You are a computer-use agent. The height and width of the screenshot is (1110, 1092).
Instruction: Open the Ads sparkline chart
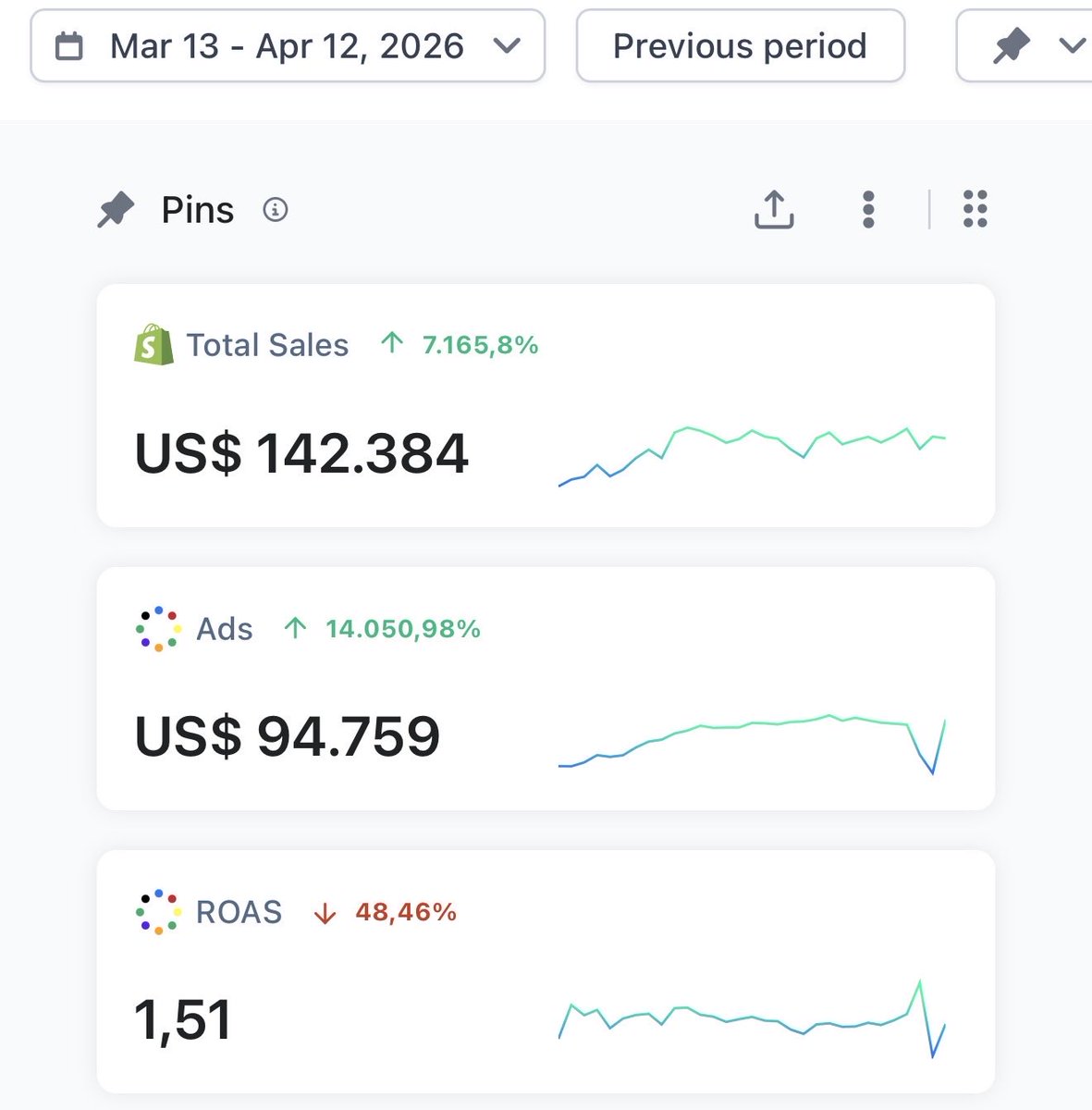(x=753, y=744)
